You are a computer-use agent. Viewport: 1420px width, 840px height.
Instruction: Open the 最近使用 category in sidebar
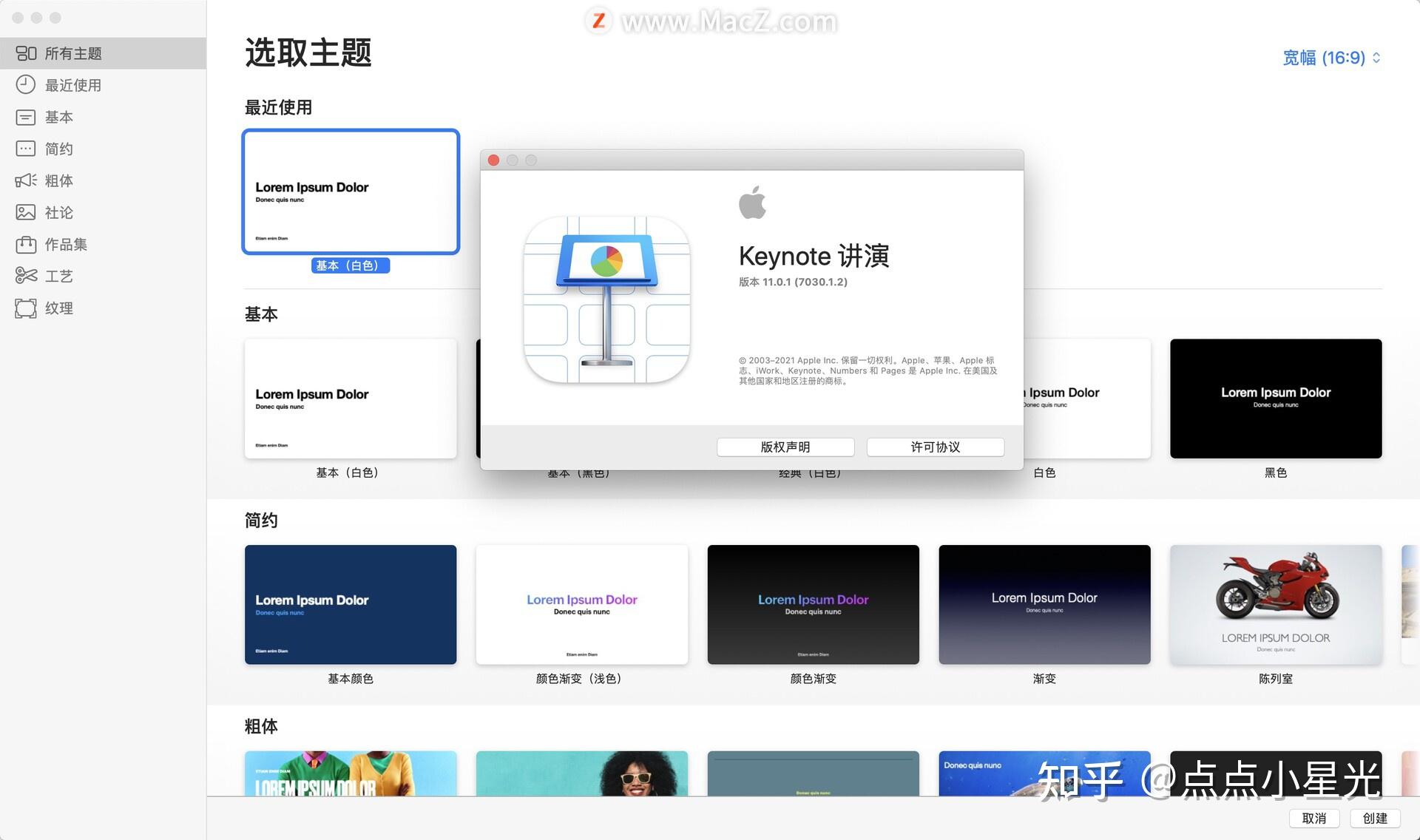click(x=27, y=84)
